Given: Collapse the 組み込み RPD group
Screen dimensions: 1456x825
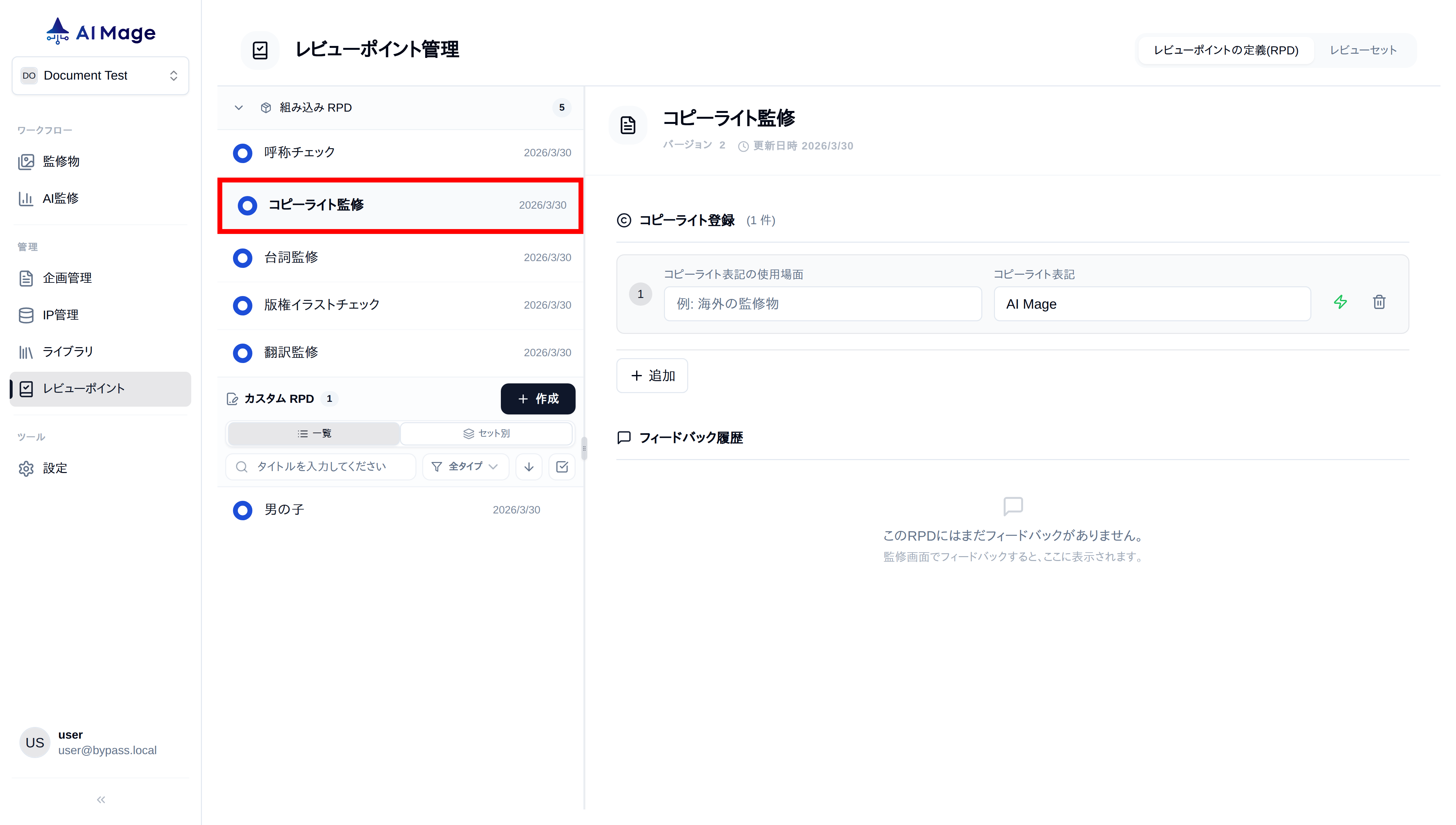Looking at the screenshot, I should [x=238, y=108].
